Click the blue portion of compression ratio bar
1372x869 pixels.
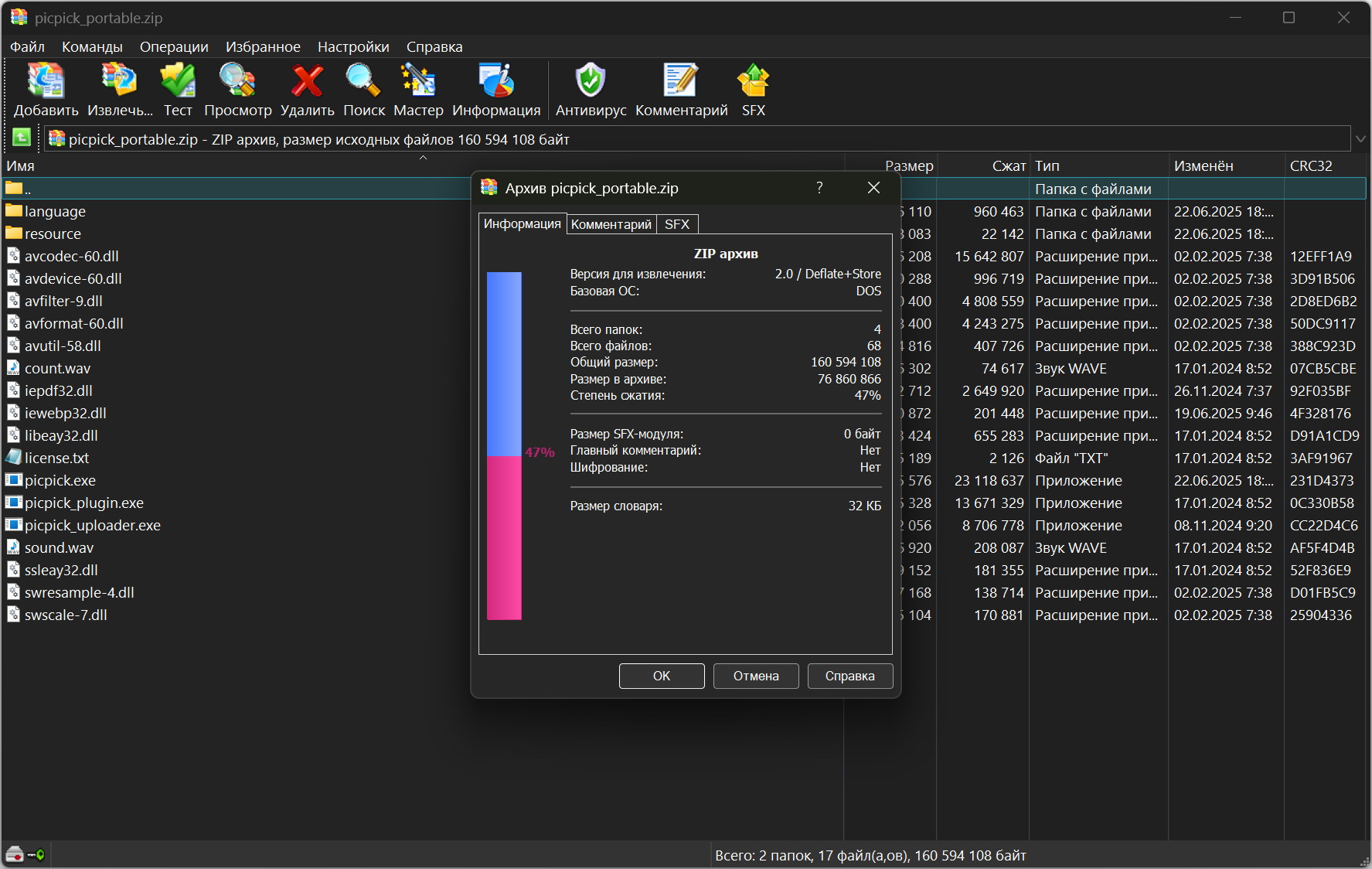(504, 363)
